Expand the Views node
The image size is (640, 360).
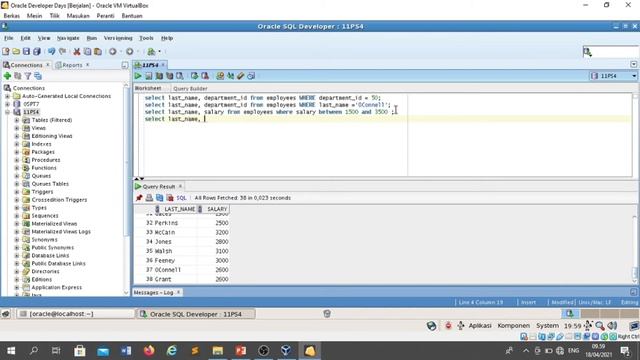click(17, 128)
